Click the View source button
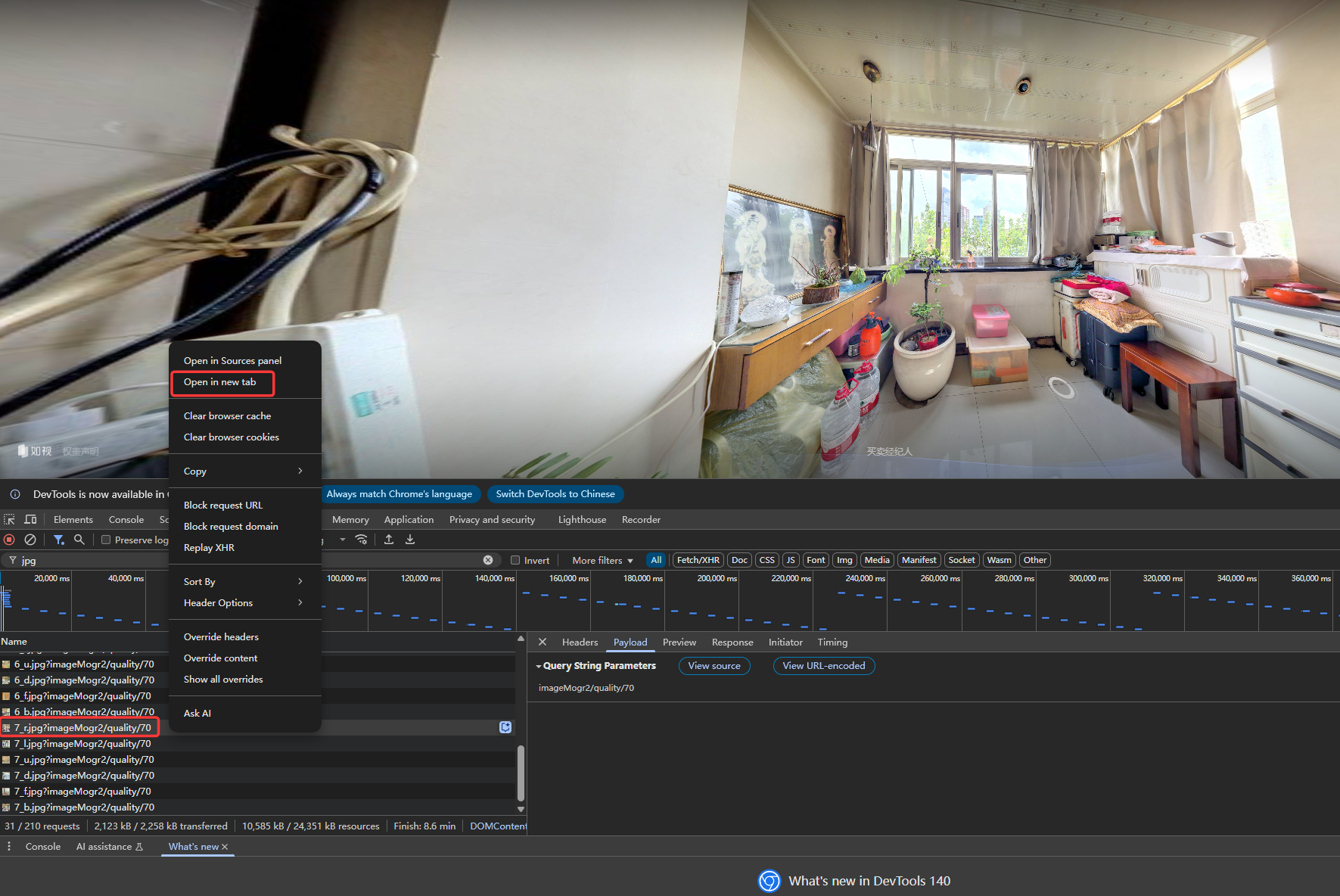The image size is (1340, 896). coord(714,666)
